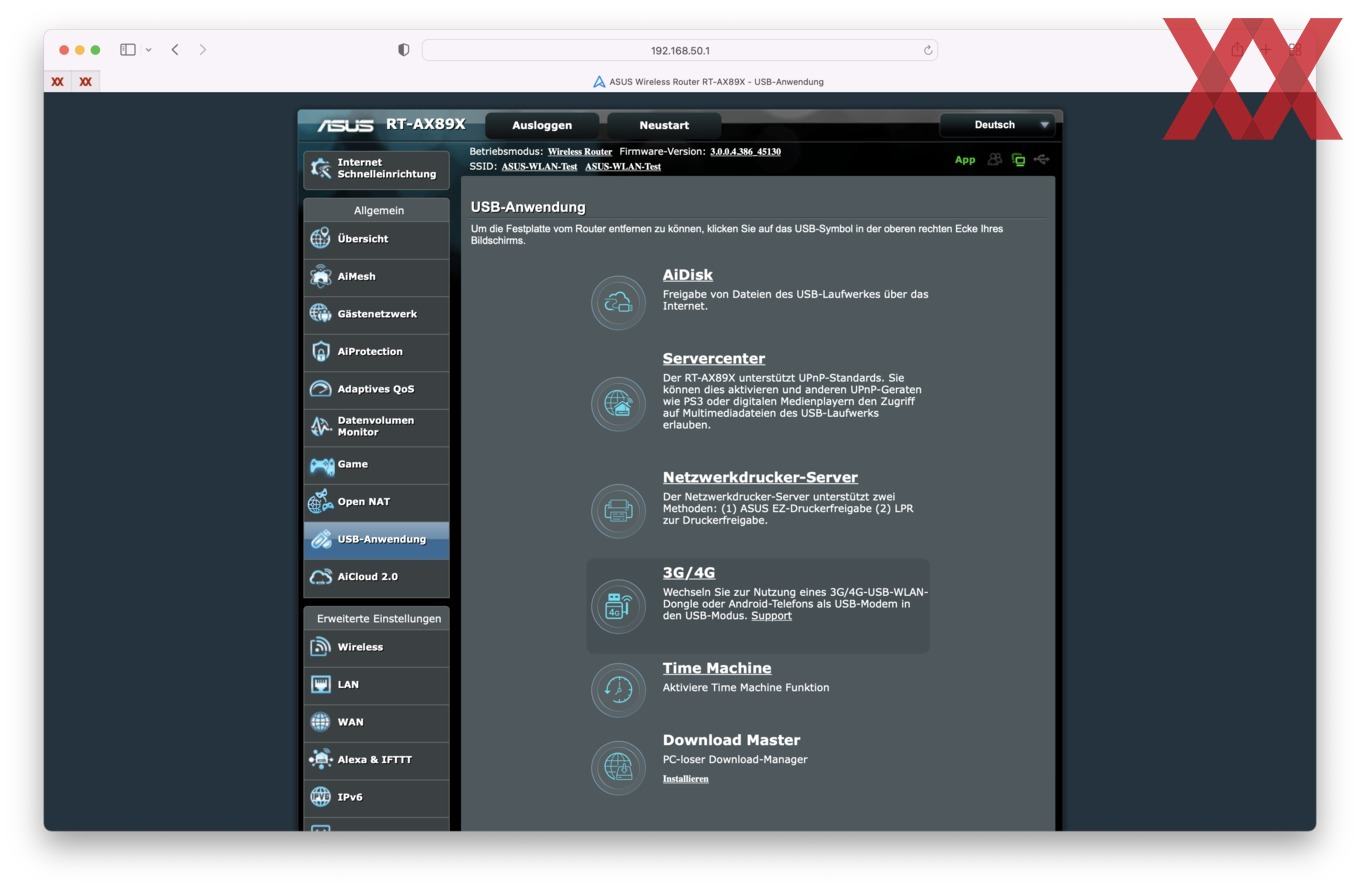This screenshot has width=1360, height=889.
Task: Click the Wireless Router Betriebsmodus link
Action: (580, 152)
